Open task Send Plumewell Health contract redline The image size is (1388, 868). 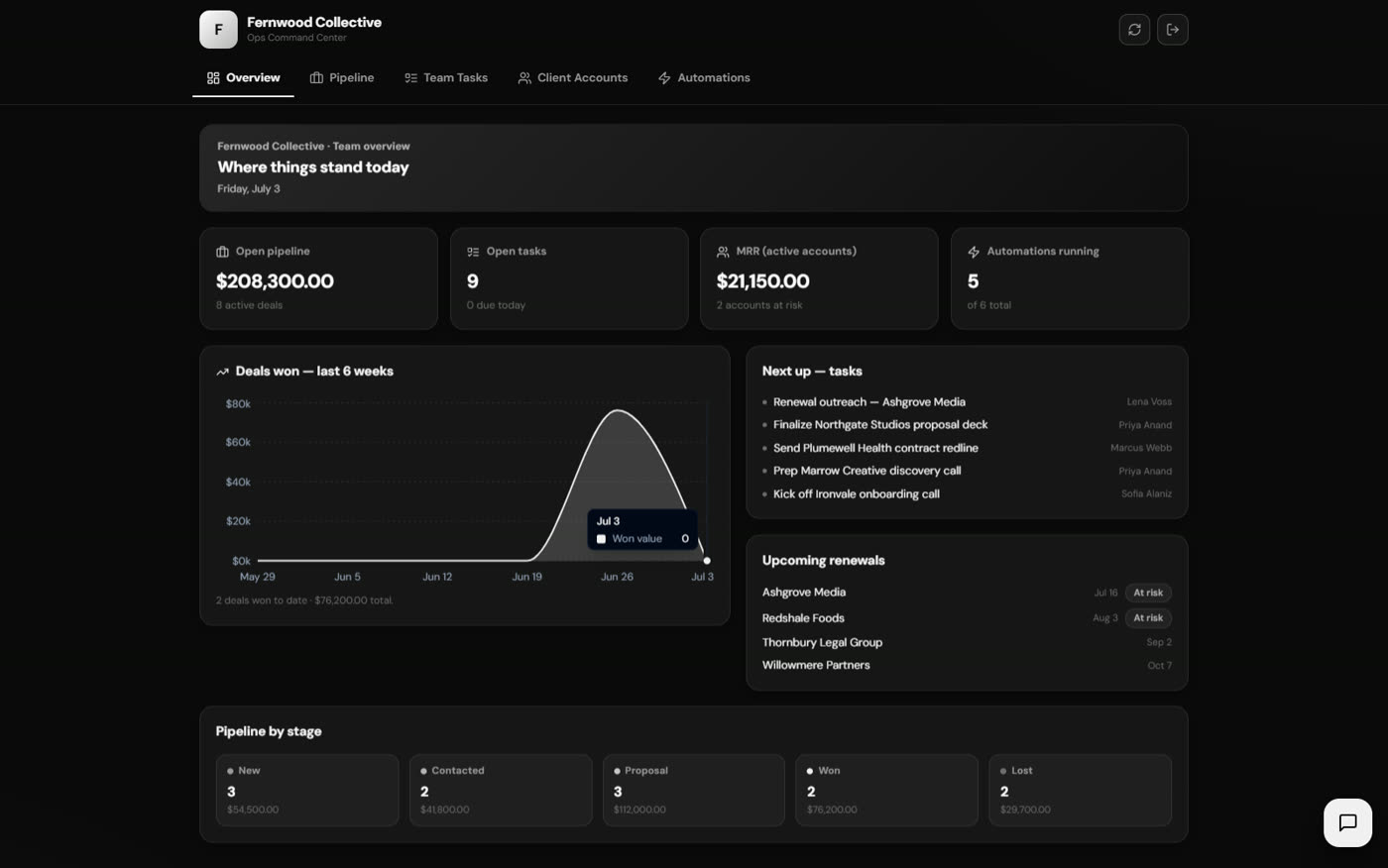click(x=875, y=448)
